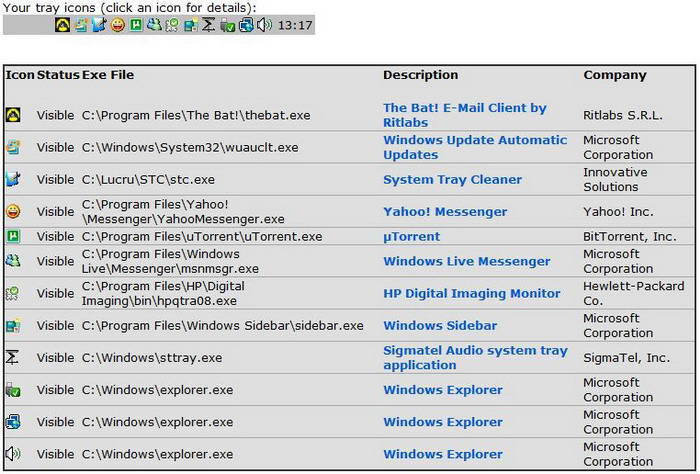Click Microsoft Corporation in the sidebar.exe row

[618, 326]
